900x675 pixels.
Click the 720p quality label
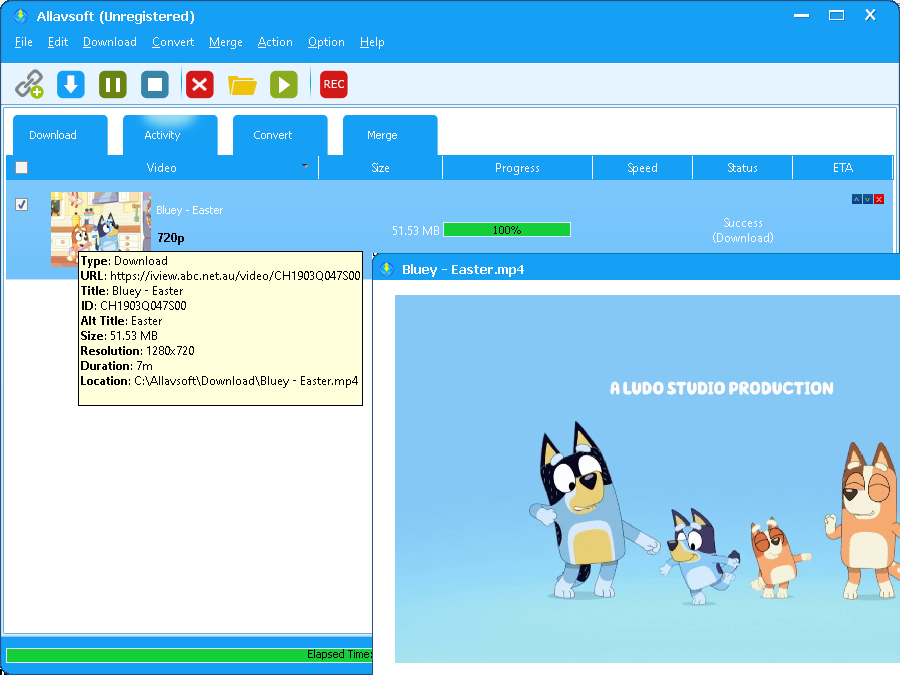[x=170, y=238]
